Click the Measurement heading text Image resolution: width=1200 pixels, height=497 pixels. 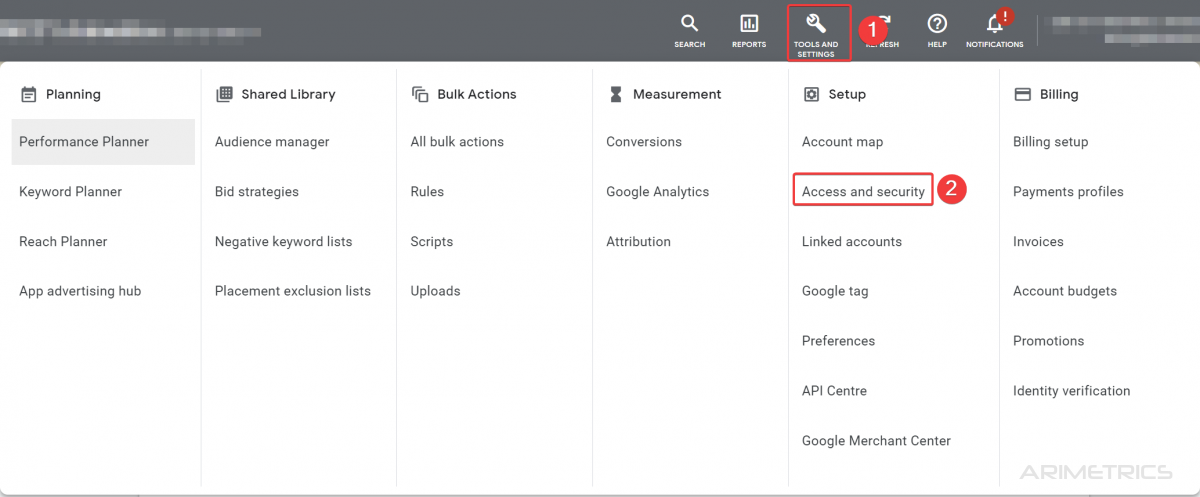pyautogui.click(x=677, y=94)
